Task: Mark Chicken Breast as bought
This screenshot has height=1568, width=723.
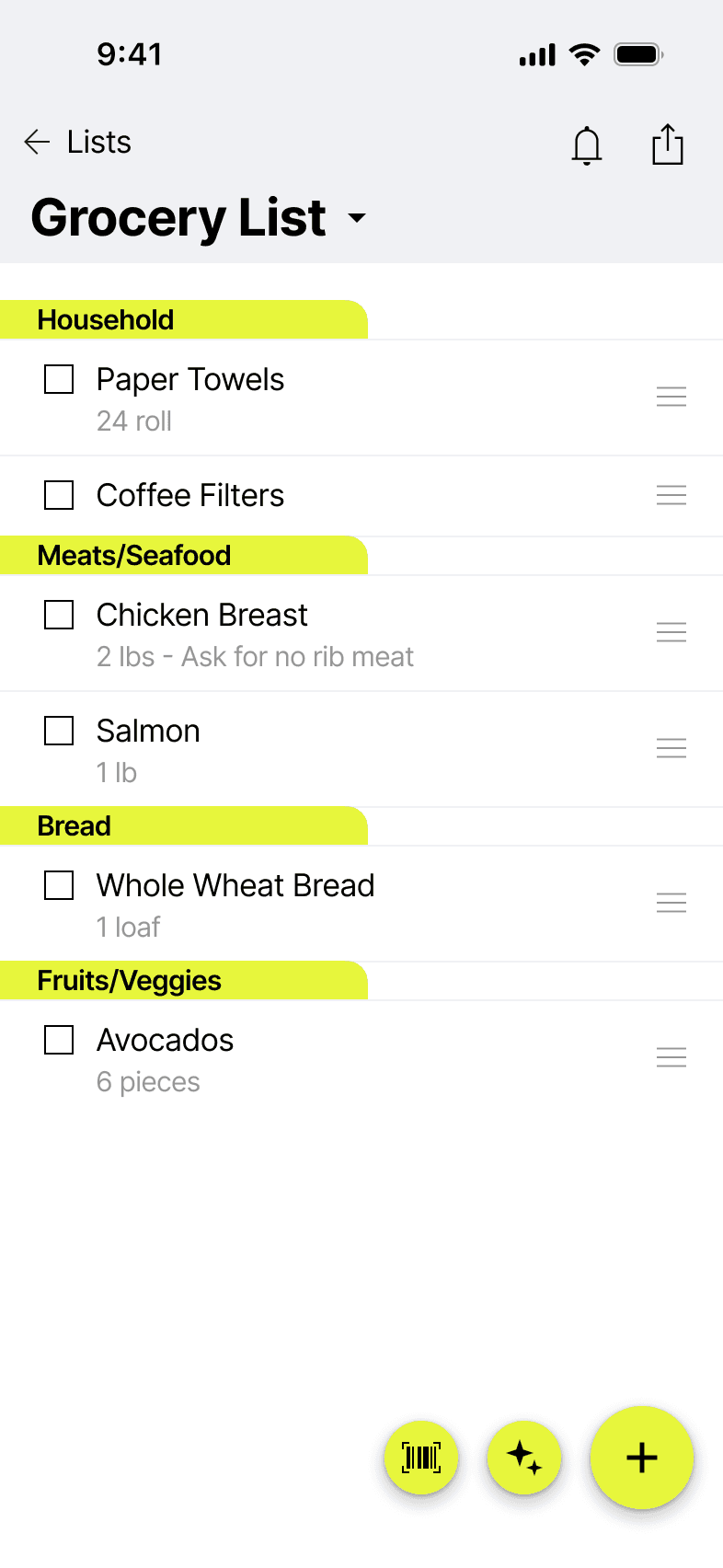Action: click(x=59, y=615)
